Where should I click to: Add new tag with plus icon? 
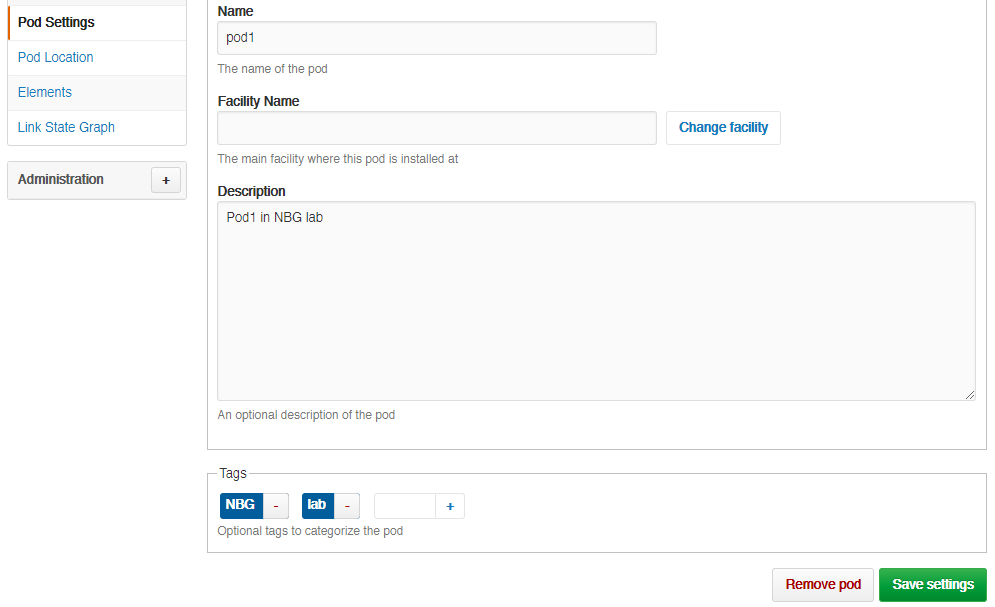click(x=450, y=506)
